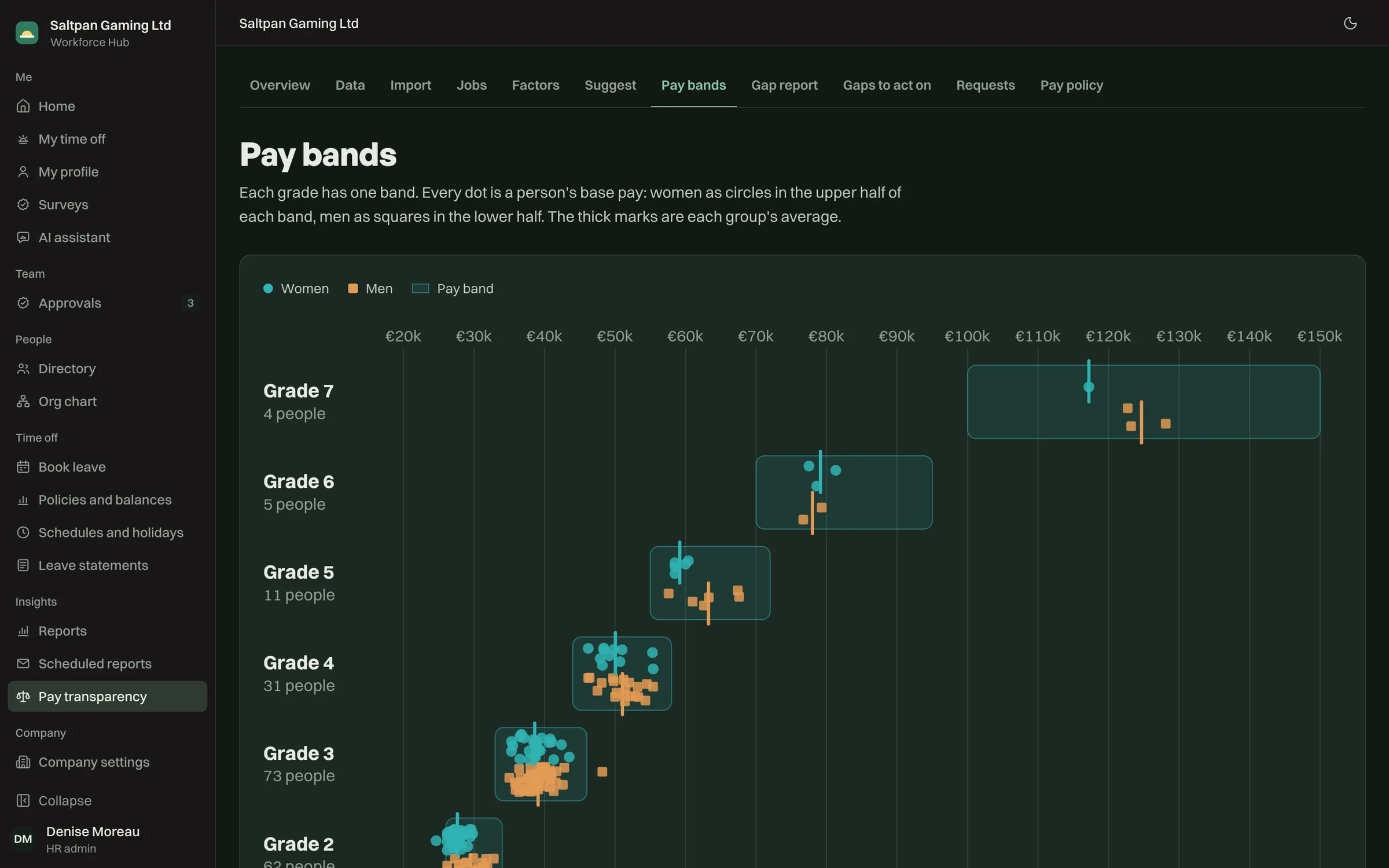Open the Pay policy tab
Screen dimensions: 1389x868
pyautogui.click(x=1072, y=85)
